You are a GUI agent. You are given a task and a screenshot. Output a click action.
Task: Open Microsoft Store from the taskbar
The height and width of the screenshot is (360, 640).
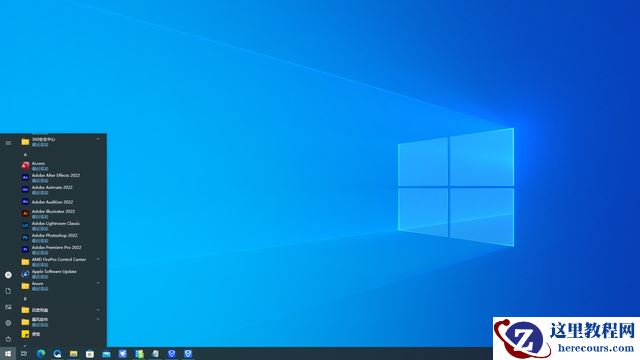[90, 353]
